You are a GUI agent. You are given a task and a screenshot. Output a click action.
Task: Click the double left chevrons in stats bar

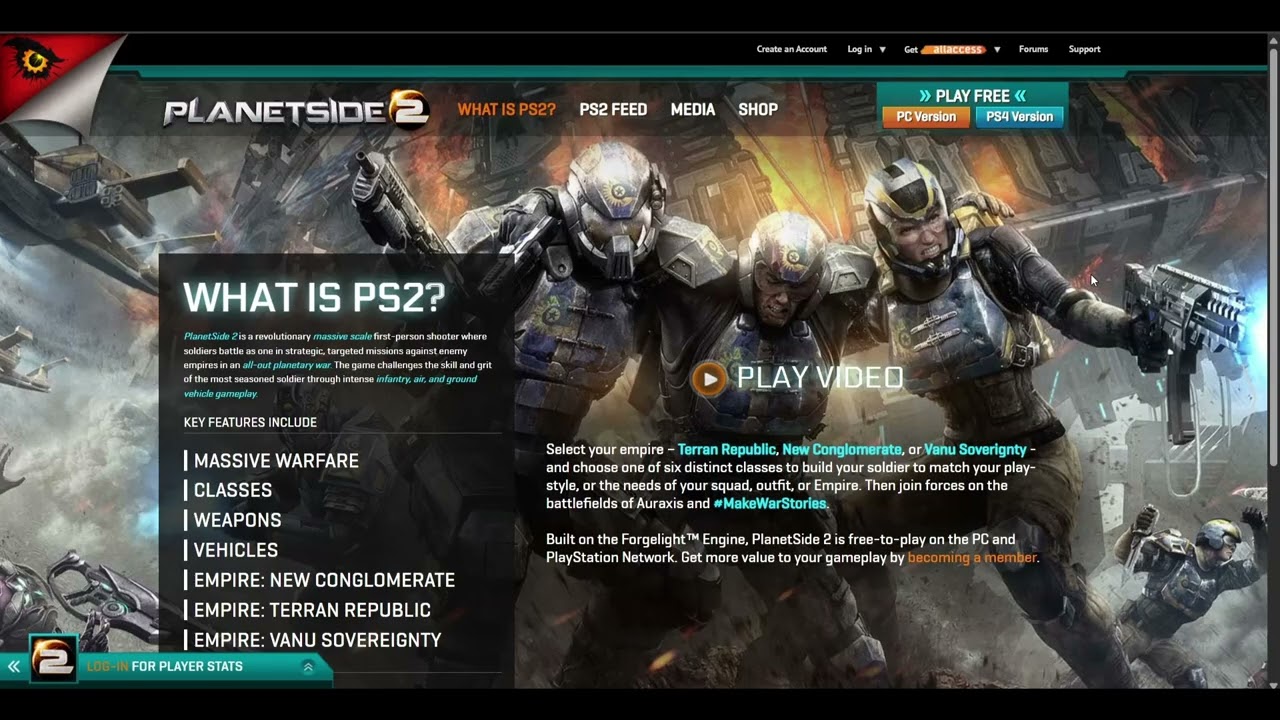point(14,666)
